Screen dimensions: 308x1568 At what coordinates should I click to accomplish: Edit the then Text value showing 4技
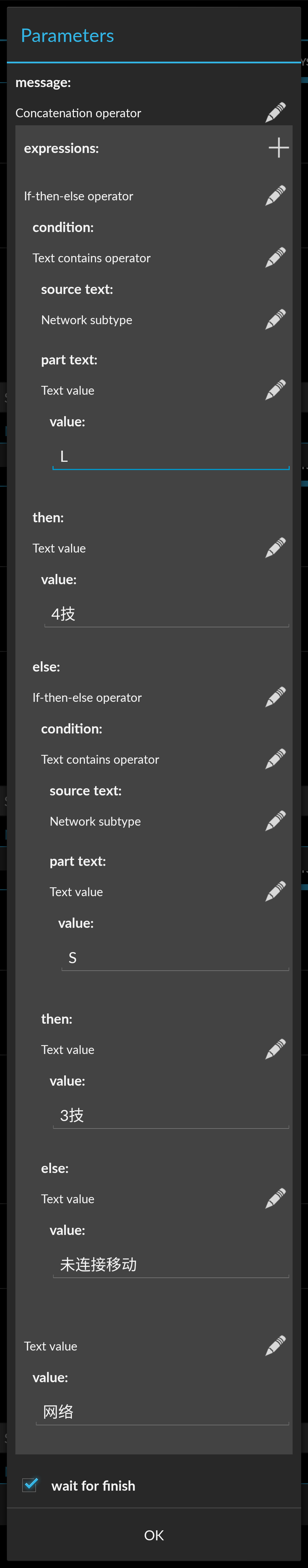(275, 547)
